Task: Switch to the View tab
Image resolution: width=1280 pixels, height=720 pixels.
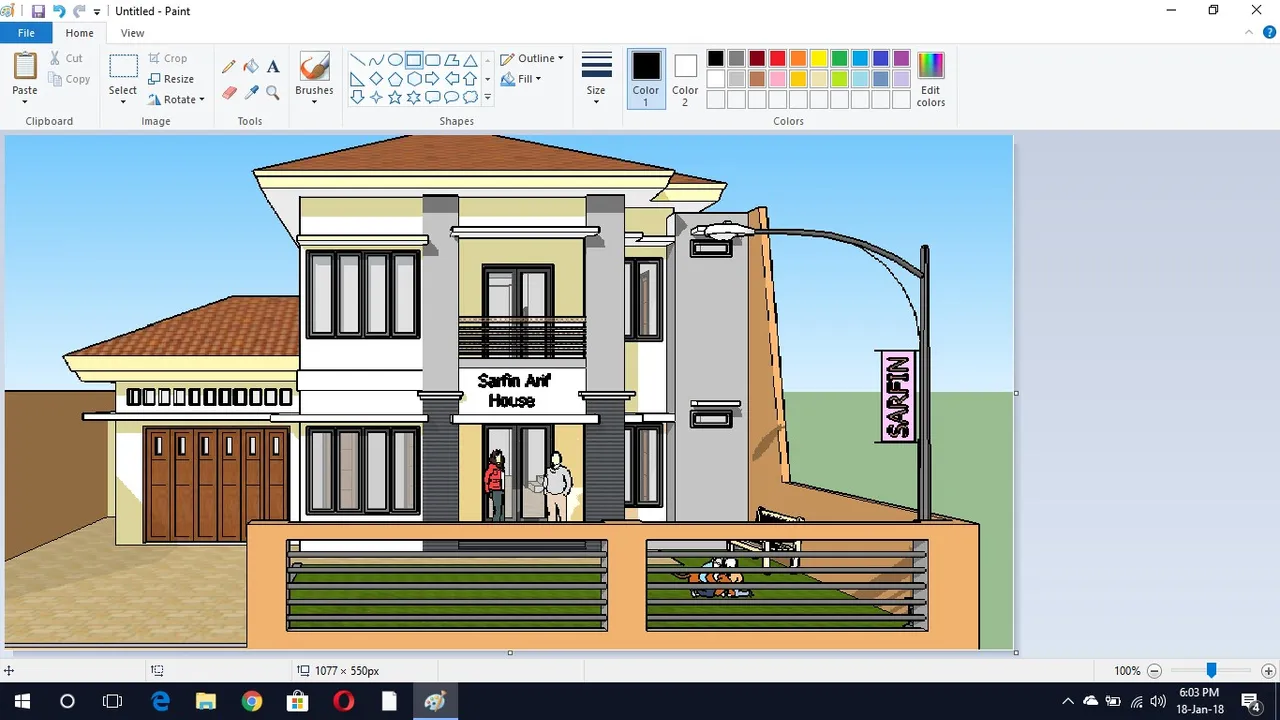Action: tap(132, 33)
